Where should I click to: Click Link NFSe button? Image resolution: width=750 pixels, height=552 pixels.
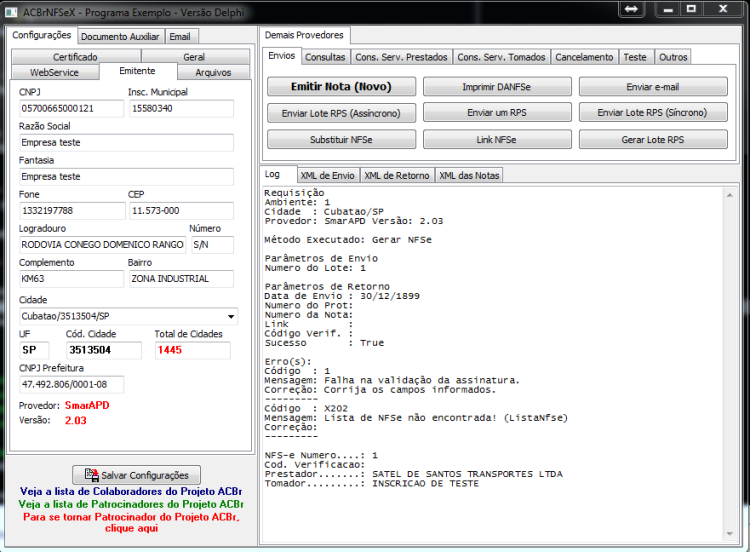tap(497, 139)
